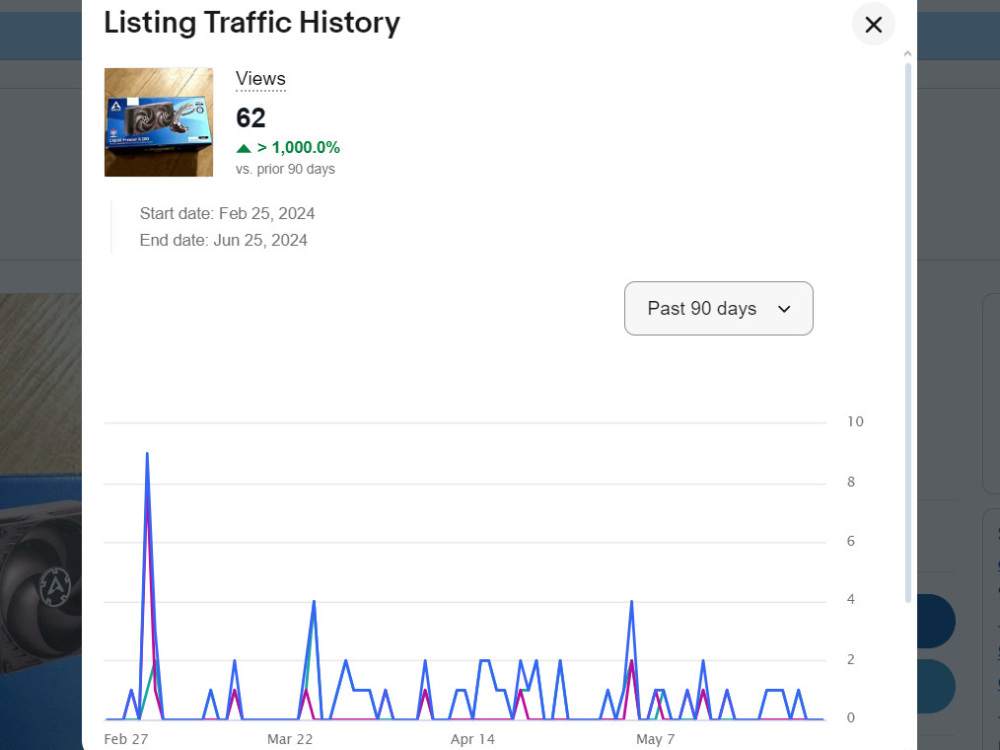Click the Start date: Feb 25, 2024 text
Screen dimensions: 1000x750
click(227, 214)
